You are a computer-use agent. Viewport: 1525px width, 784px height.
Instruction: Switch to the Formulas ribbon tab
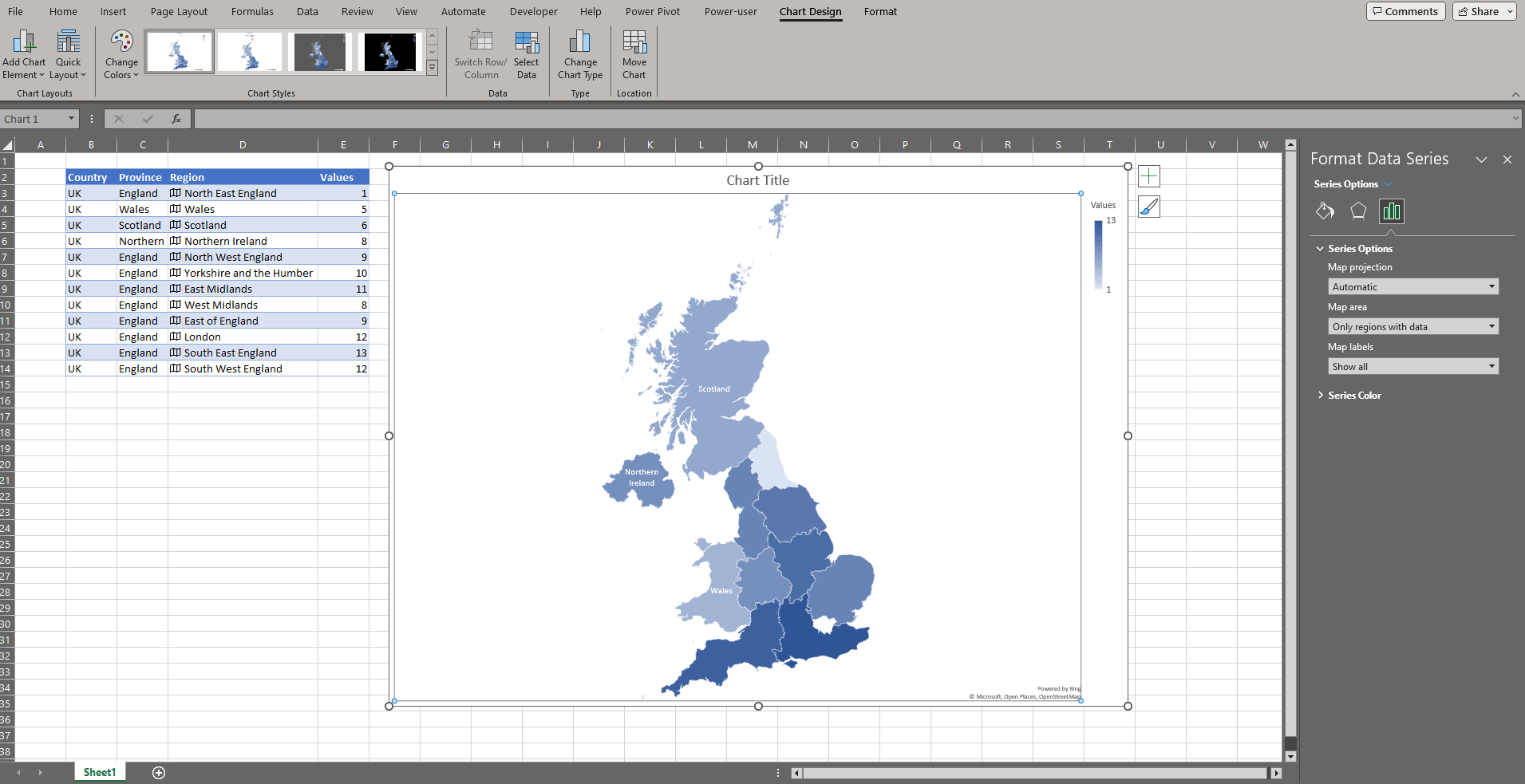[252, 11]
